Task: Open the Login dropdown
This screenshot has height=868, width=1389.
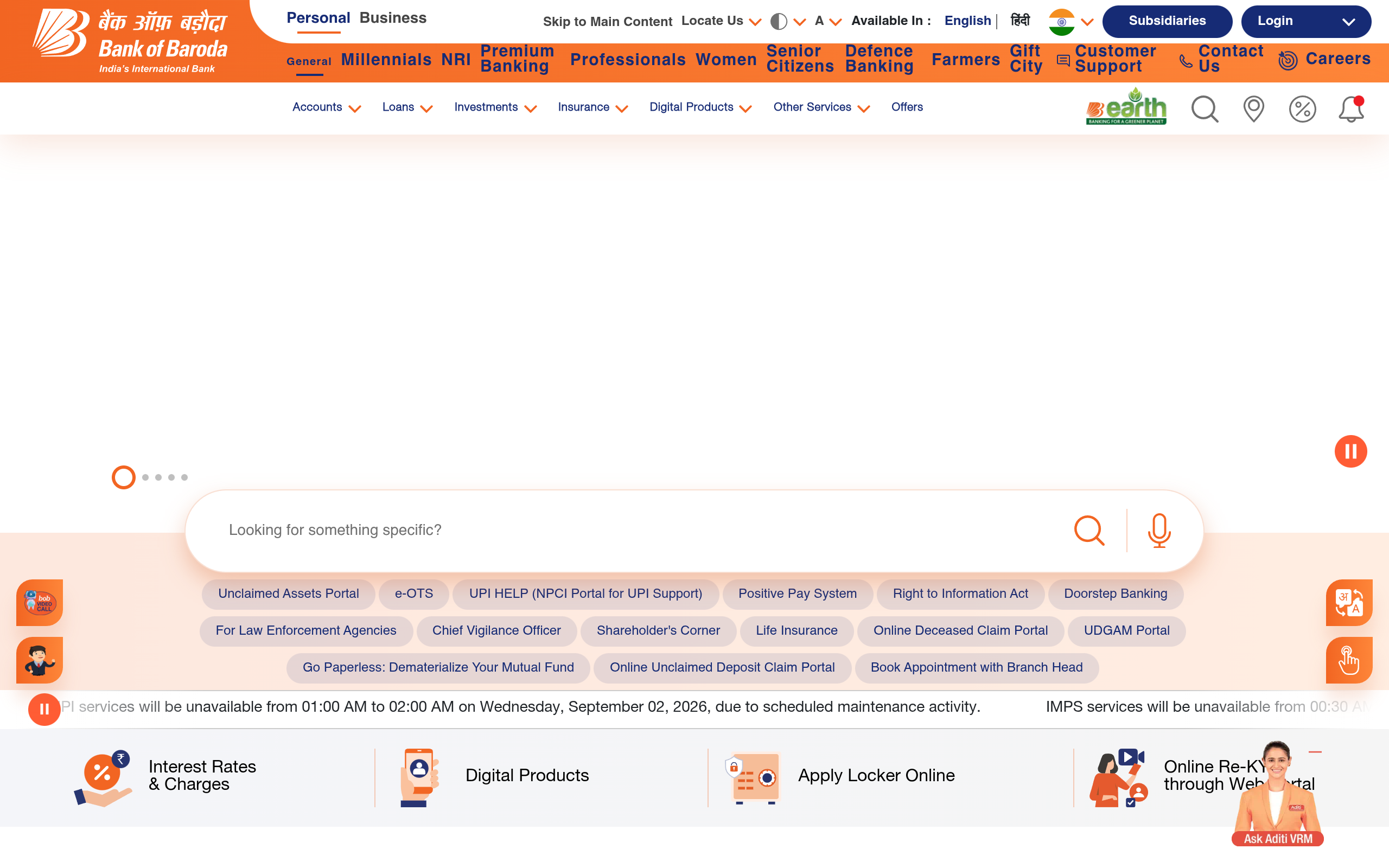Action: pyautogui.click(x=1306, y=21)
